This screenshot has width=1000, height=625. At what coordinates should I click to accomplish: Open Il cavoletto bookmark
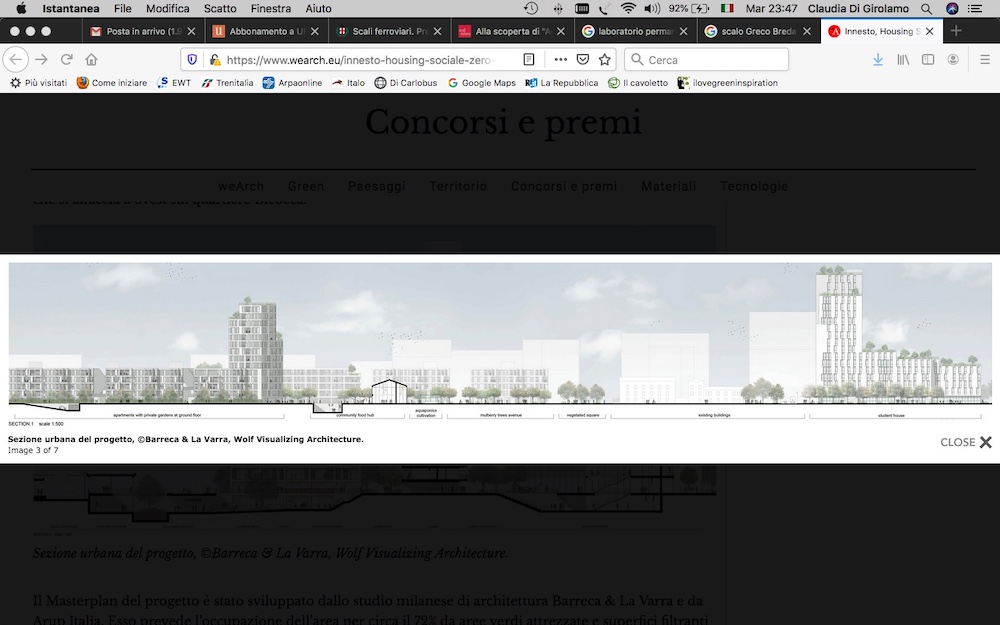(638, 83)
